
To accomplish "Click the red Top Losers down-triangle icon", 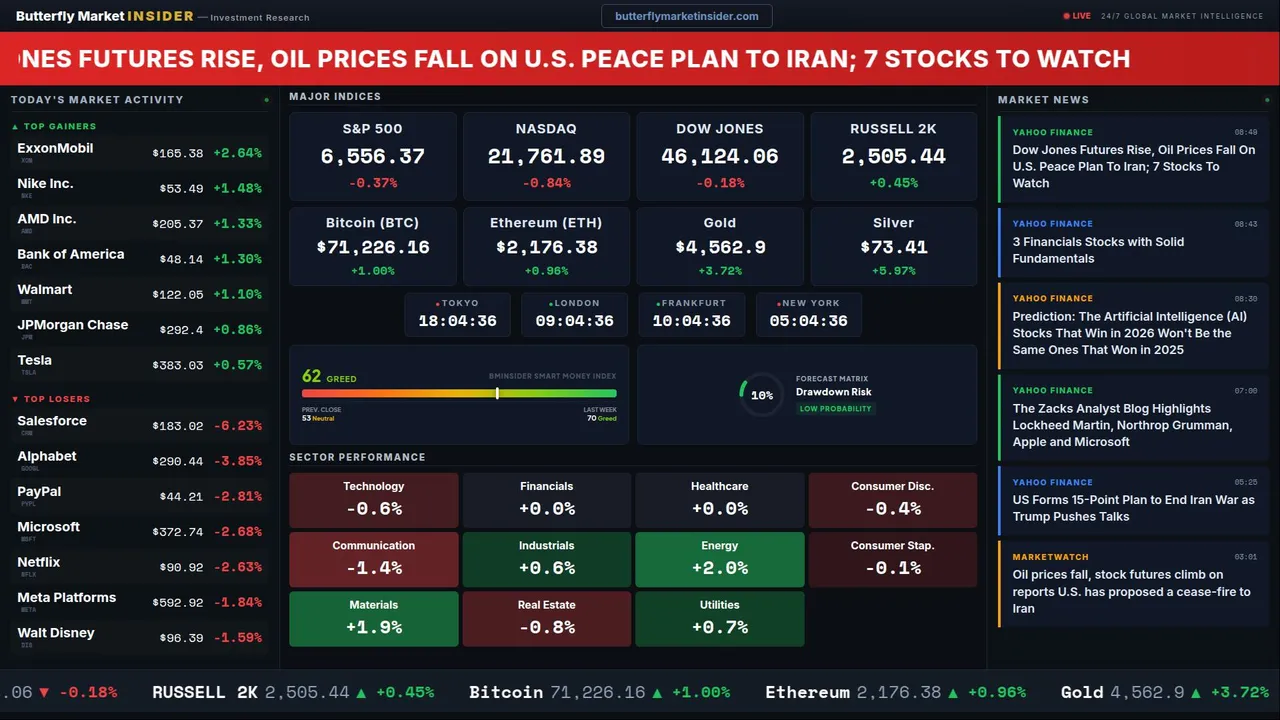I will pyautogui.click(x=15, y=399).
